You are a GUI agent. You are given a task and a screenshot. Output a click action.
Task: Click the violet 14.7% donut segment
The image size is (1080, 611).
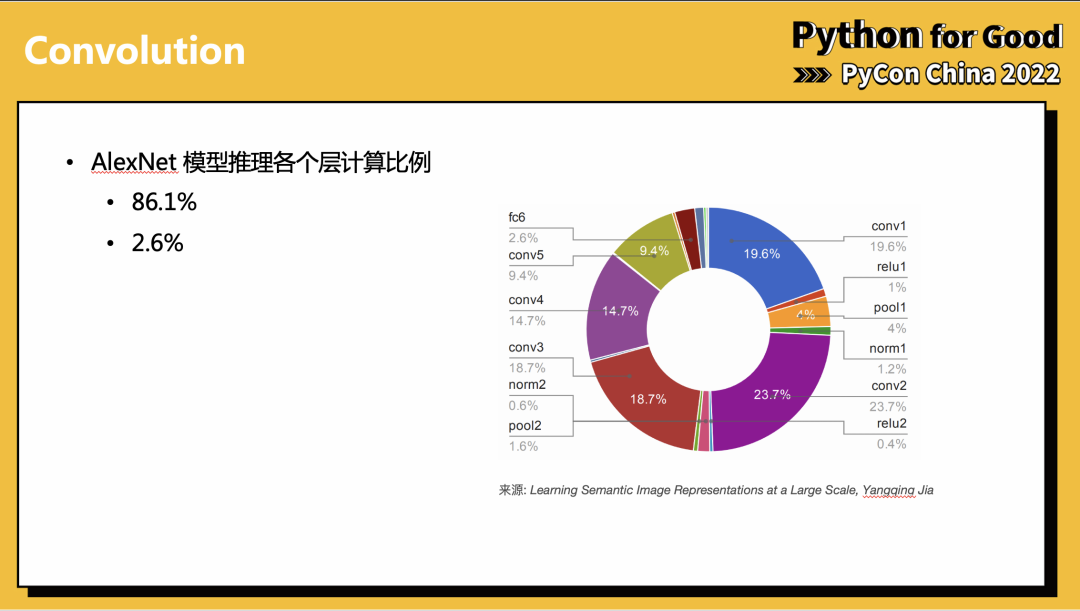pyautogui.click(x=620, y=311)
